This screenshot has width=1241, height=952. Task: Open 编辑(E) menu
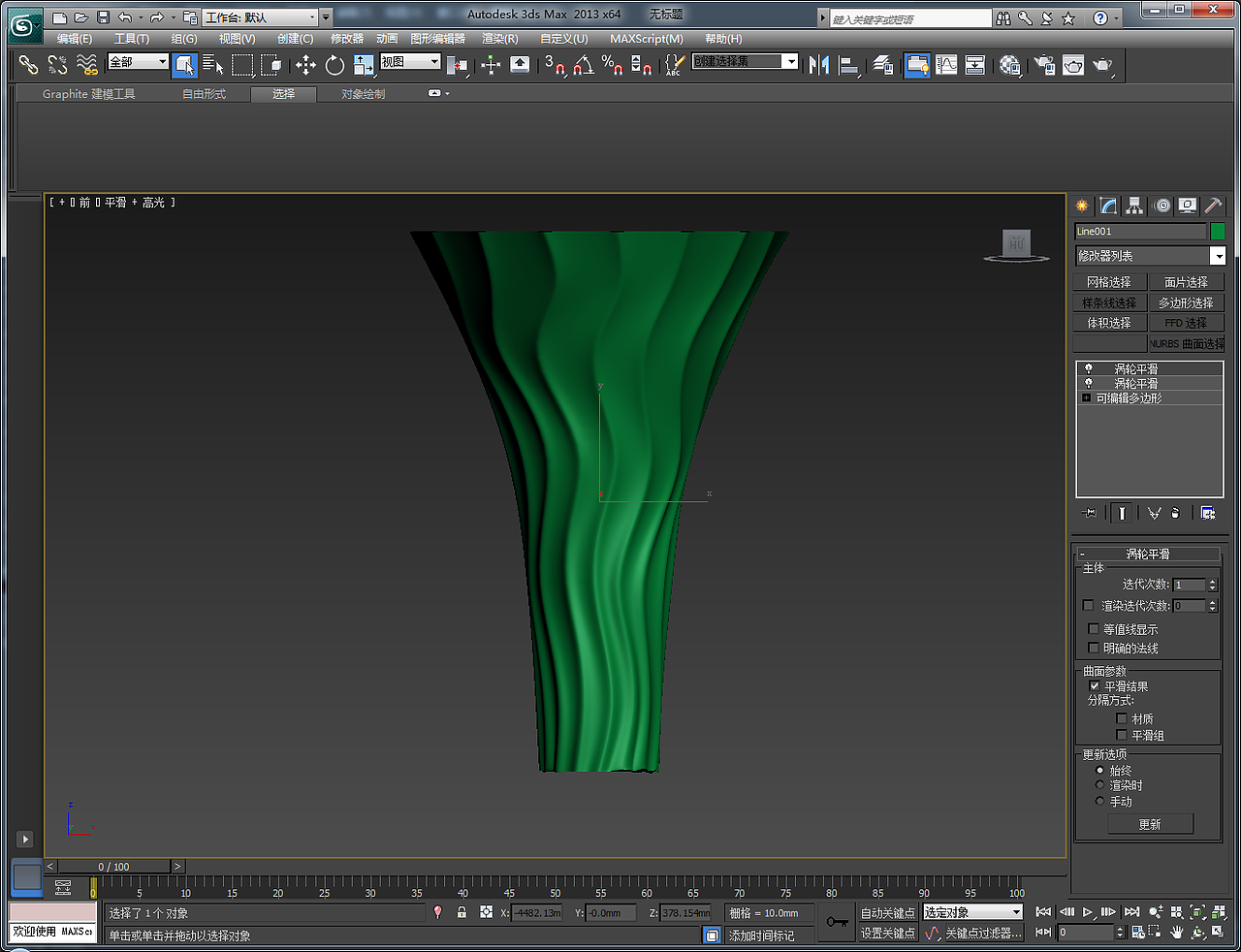point(75,39)
